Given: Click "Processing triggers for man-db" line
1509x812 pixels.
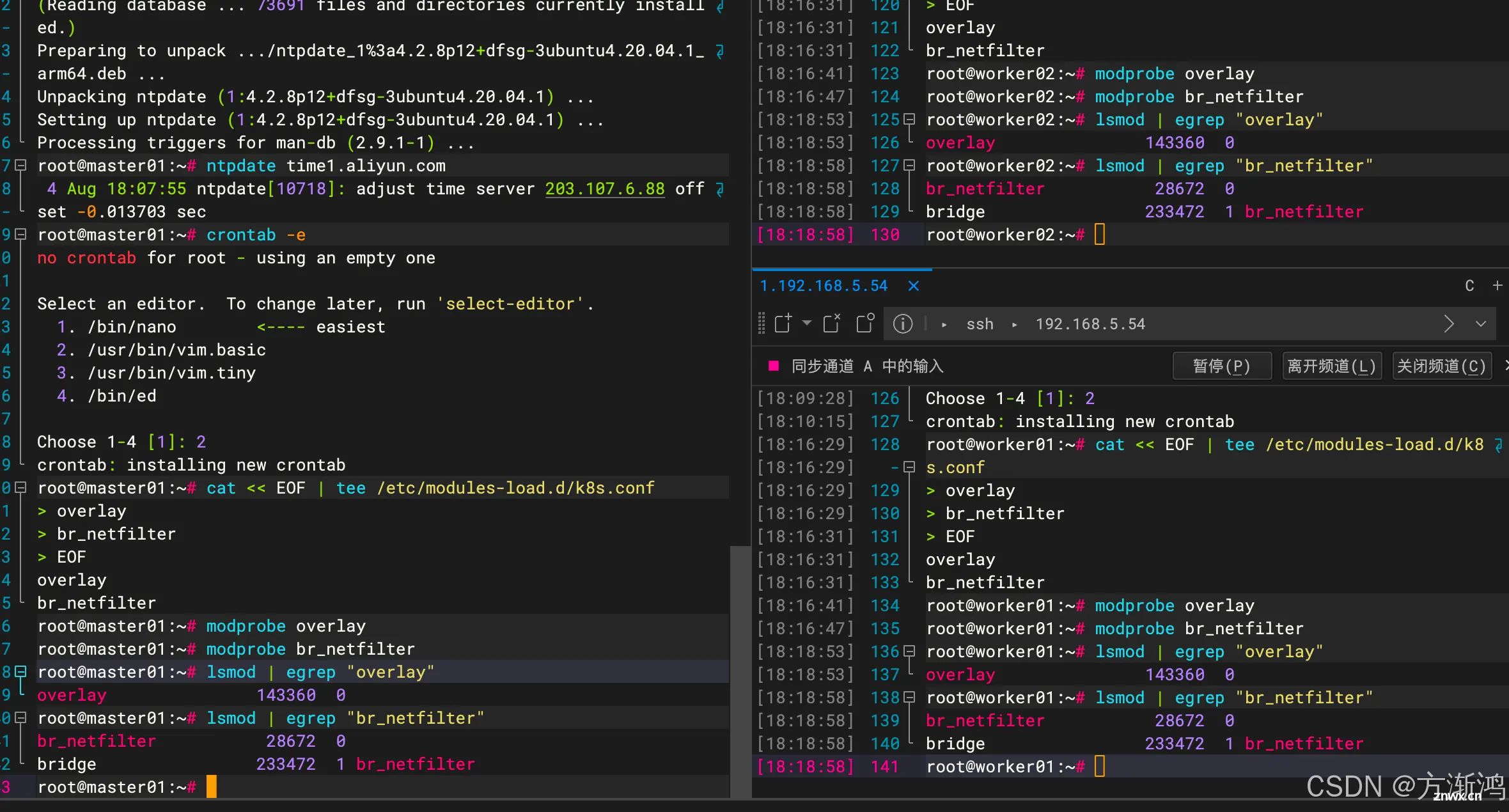Looking at the screenshot, I should [256, 143].
